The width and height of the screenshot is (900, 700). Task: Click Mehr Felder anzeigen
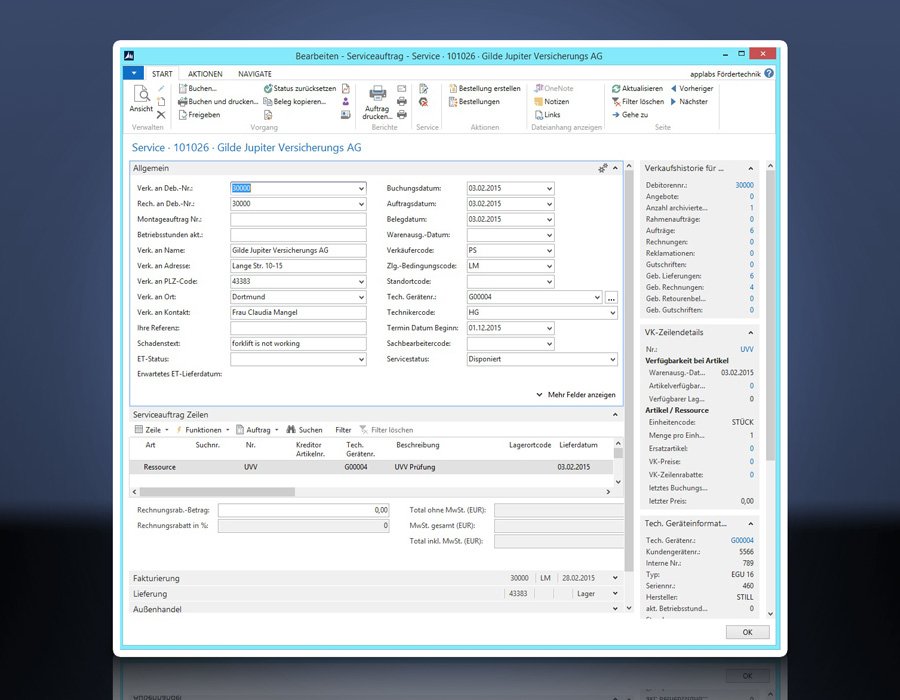click(x=576, y=395)
